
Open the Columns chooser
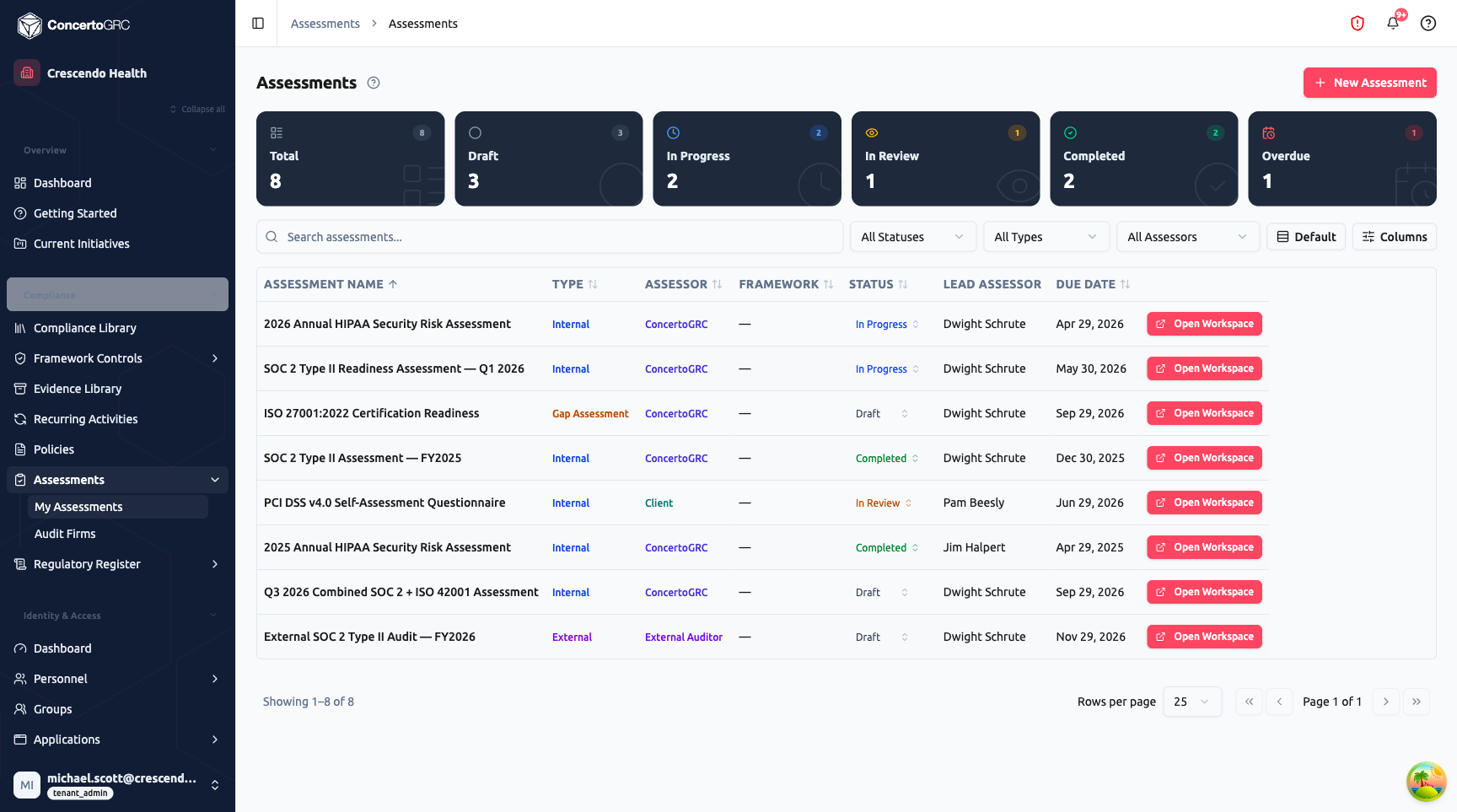1395,237
